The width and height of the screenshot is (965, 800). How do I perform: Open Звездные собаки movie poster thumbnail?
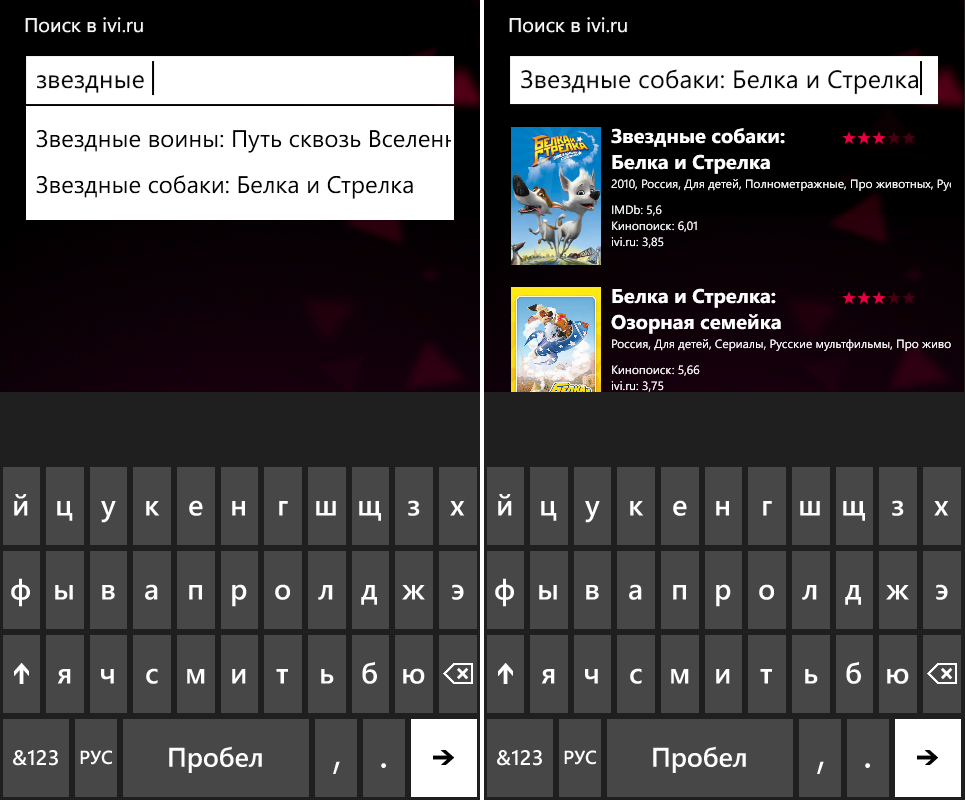click(x=555, y=196)
